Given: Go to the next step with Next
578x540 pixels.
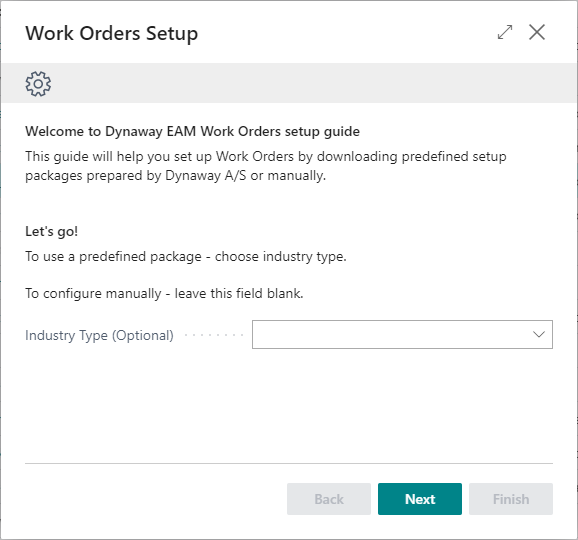Looking at the screenshot, I should coord(419,499).
